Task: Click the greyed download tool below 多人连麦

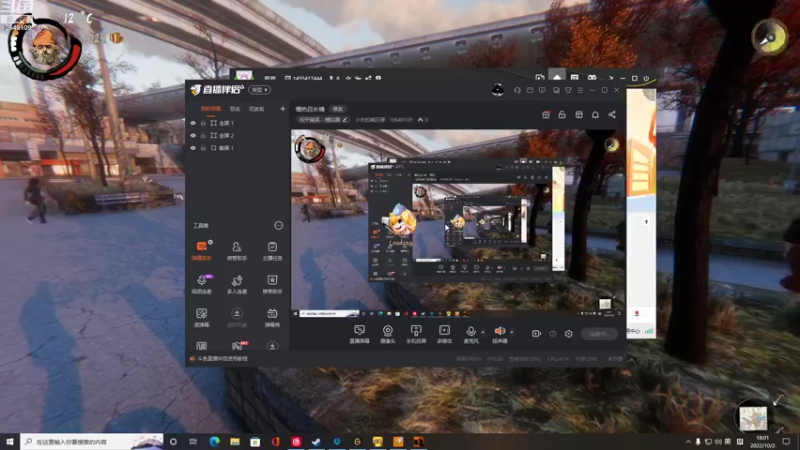Action: pos(237,317)
